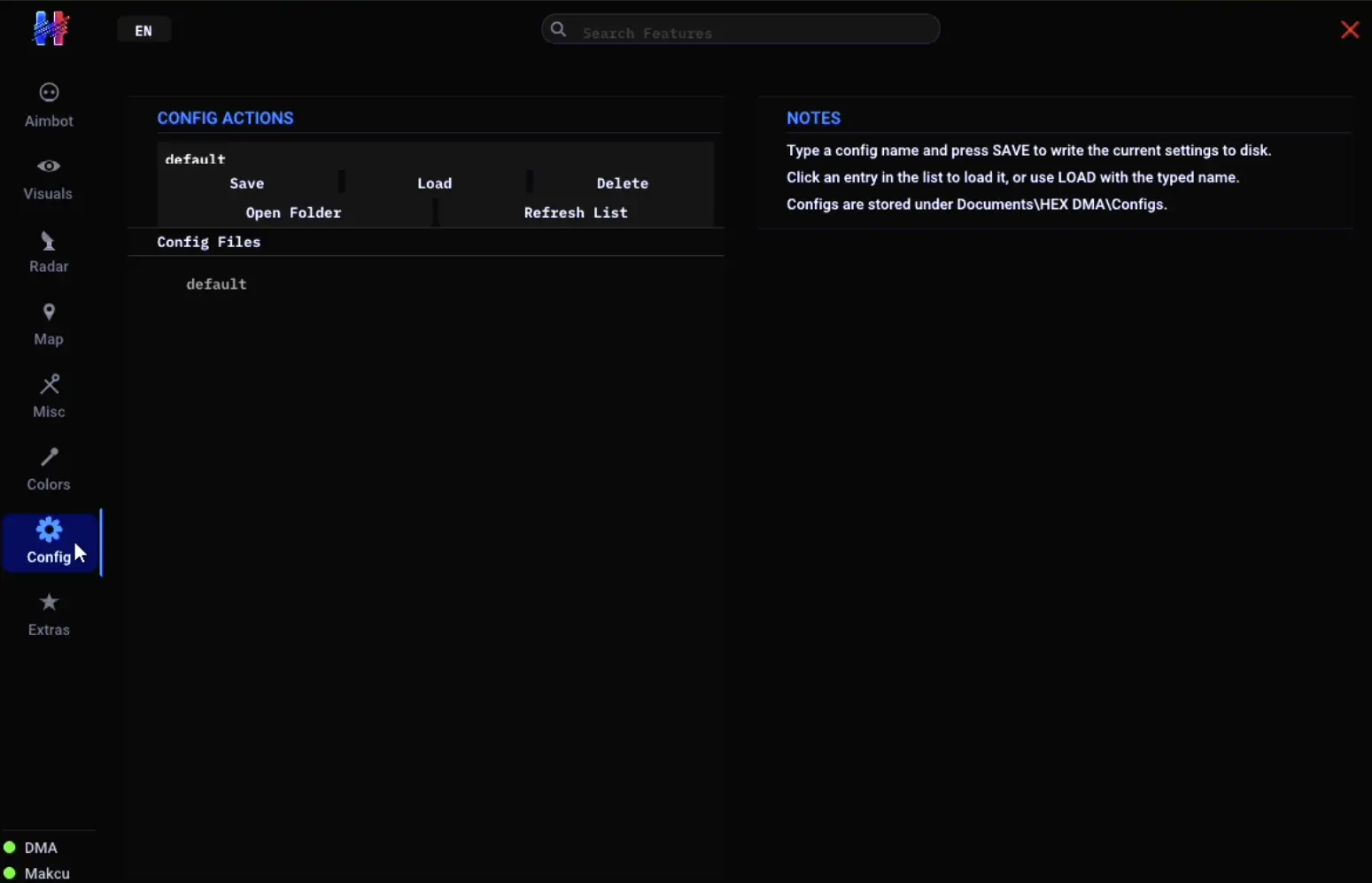Open the EN language selector

click(x=143, y=30)
